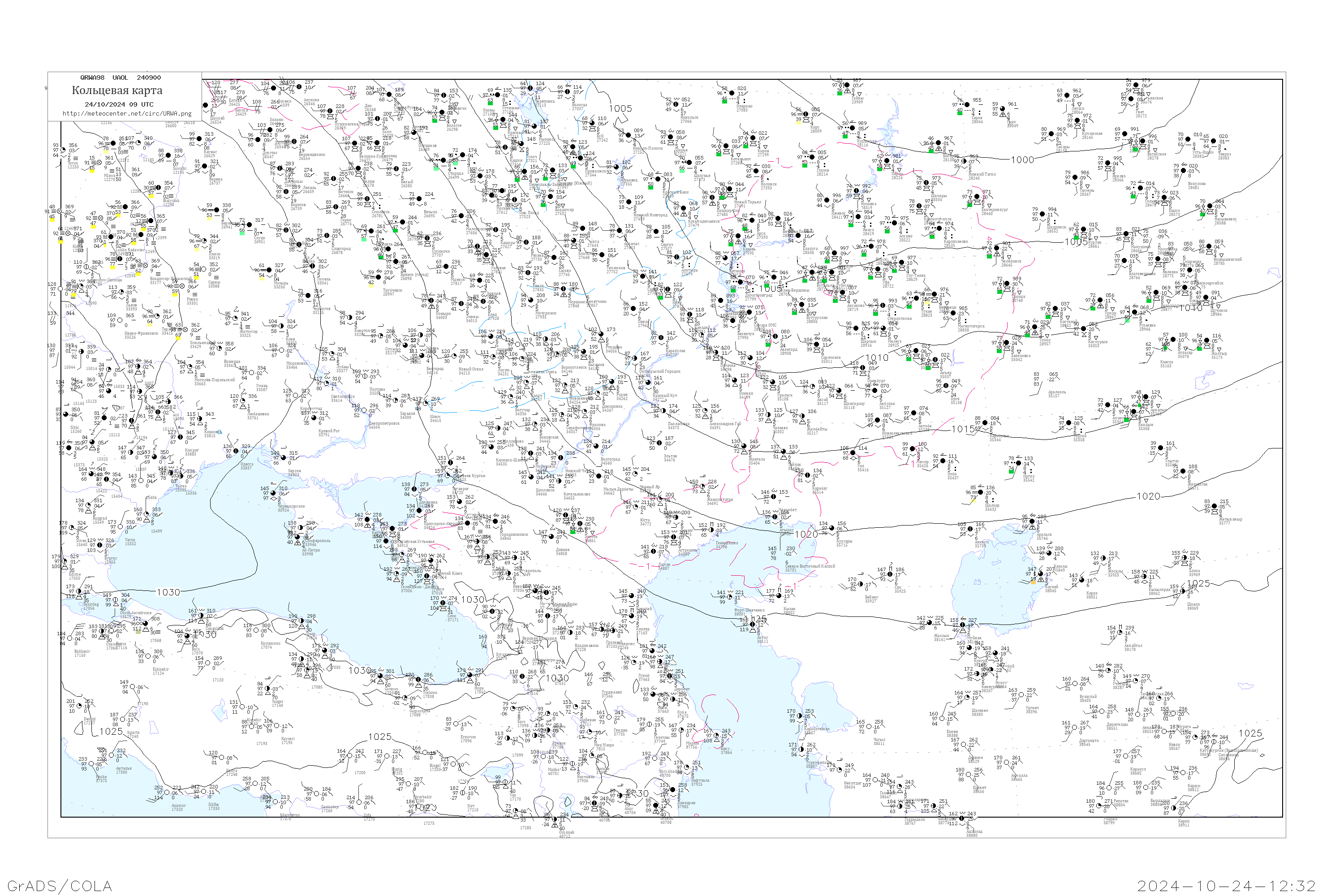Viewport: 1344px width, 896px height.
Task: Open the meteocenter.net URWA.png URL link
Action: click(x=127, y=113)
